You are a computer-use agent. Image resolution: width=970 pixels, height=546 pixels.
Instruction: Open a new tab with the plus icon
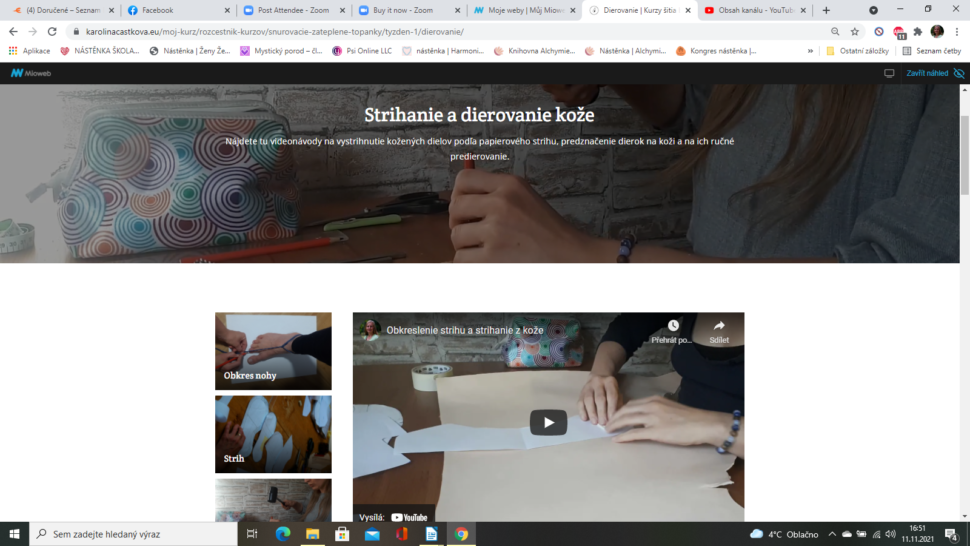point(826,10)
